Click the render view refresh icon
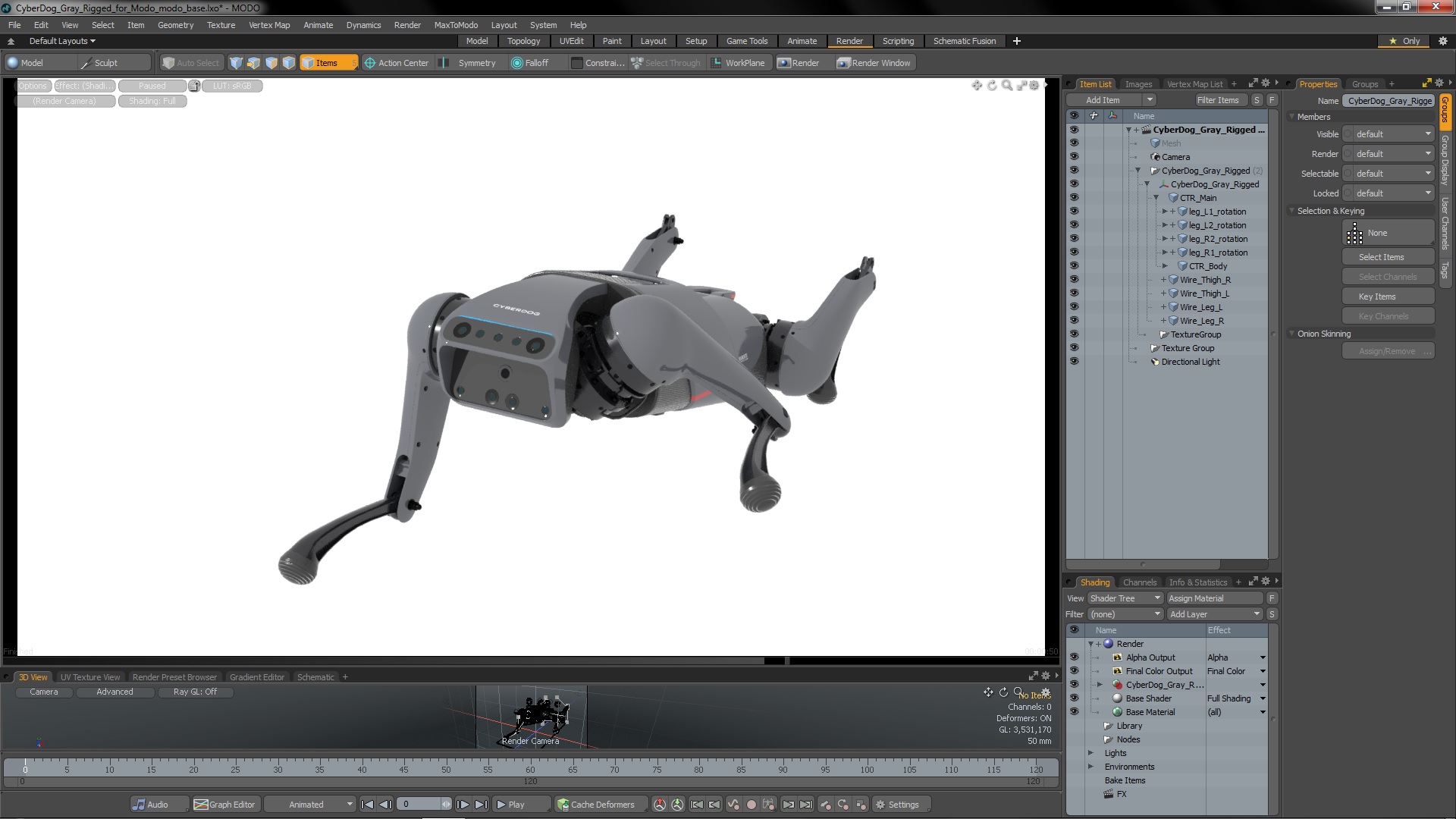Screen dimensions: 1456x819 pyautogui.click(x=992, y=86)
